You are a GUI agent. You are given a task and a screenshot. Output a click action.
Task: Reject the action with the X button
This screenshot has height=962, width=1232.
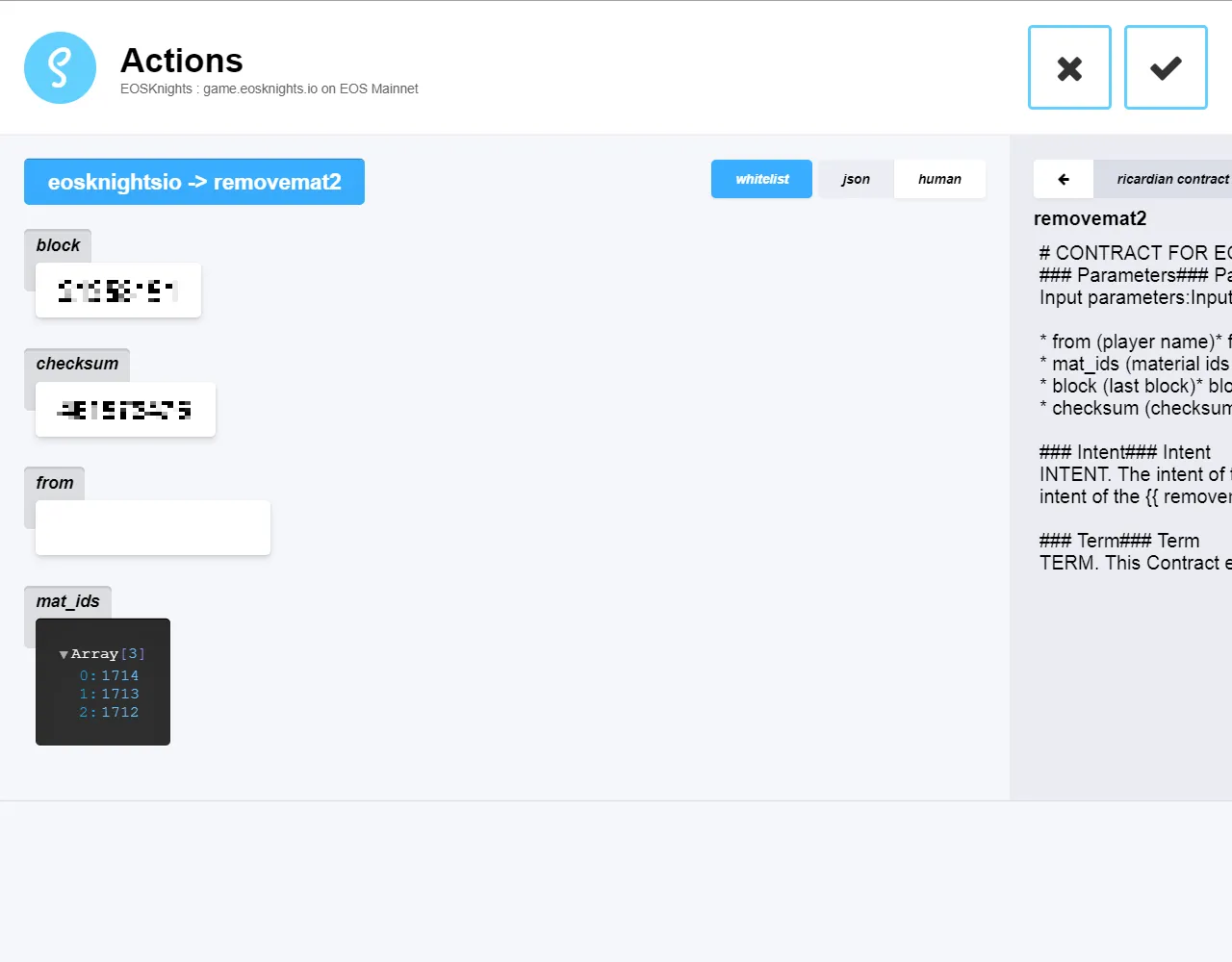[x=1069, y=67]
